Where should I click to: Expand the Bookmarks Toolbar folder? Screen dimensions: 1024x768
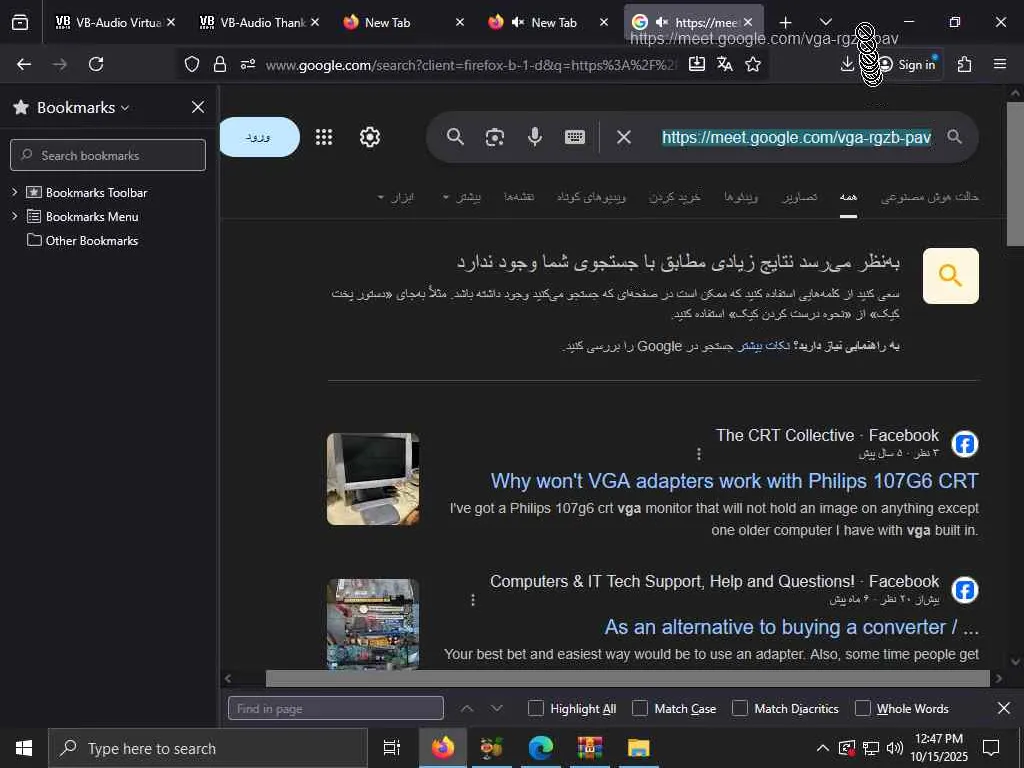click(14, 192)
